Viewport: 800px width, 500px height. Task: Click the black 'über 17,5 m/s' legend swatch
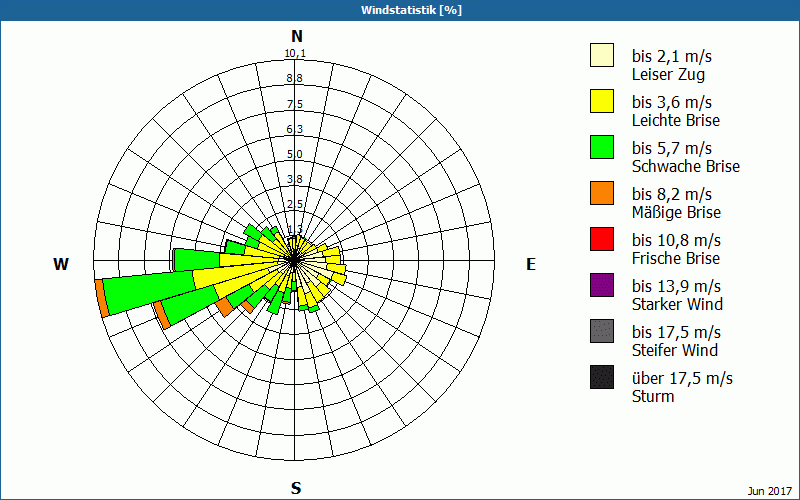coord(602,377)
